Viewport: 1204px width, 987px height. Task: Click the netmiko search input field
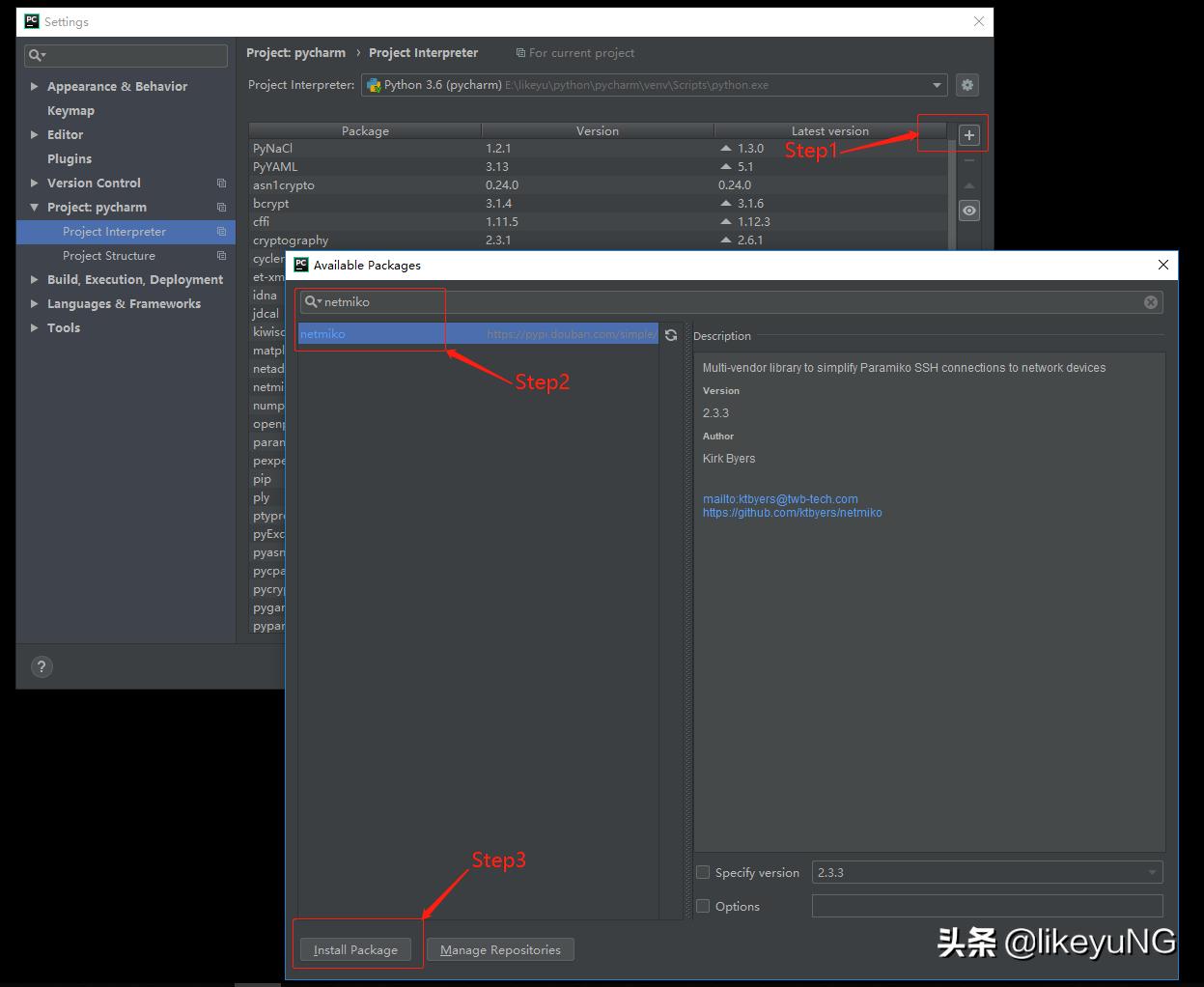(x=731, y=302)
